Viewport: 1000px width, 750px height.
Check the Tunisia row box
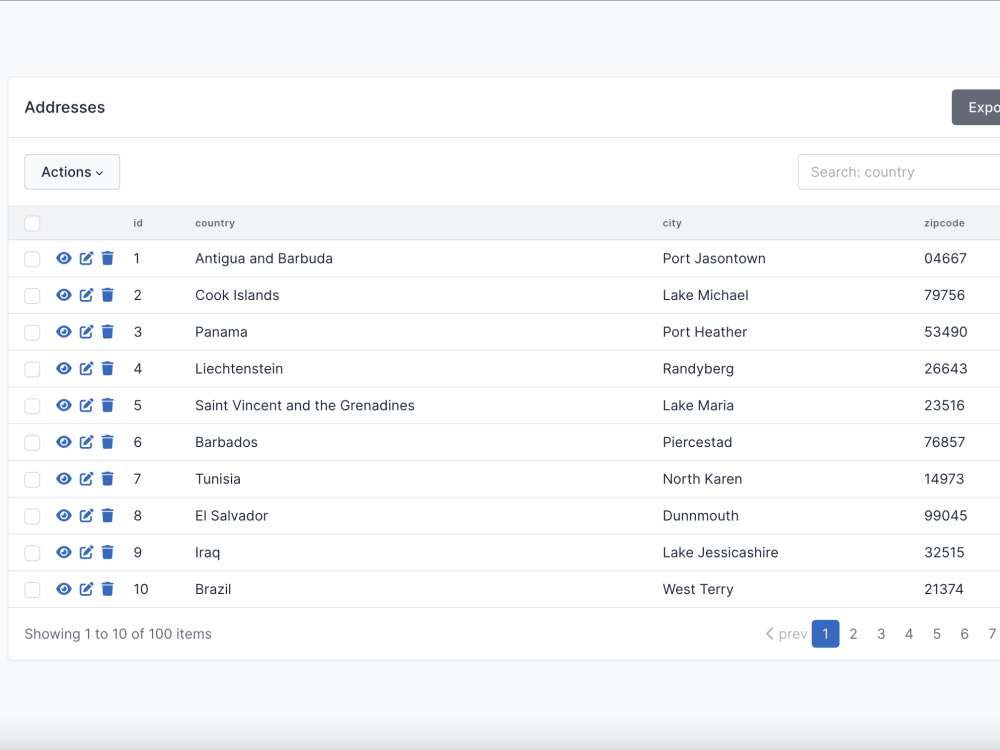pyautogui.click(x=32, y=480)
